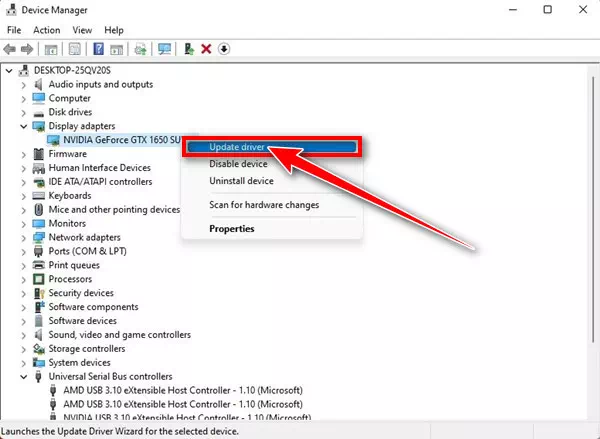Open the Action menu
This screenshot has height=439, width=600.
pos(46,30)
